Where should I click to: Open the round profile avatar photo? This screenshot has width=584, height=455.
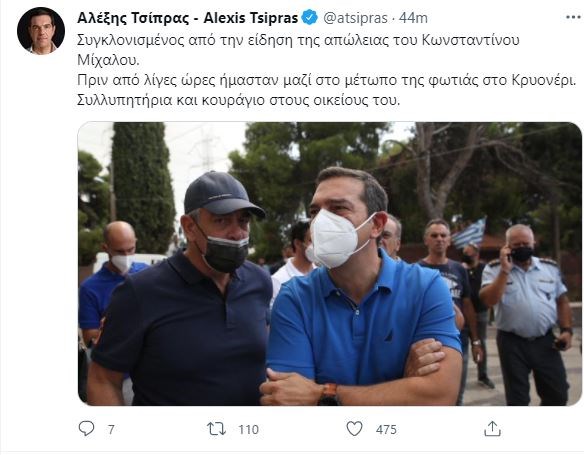click(41, 31)
